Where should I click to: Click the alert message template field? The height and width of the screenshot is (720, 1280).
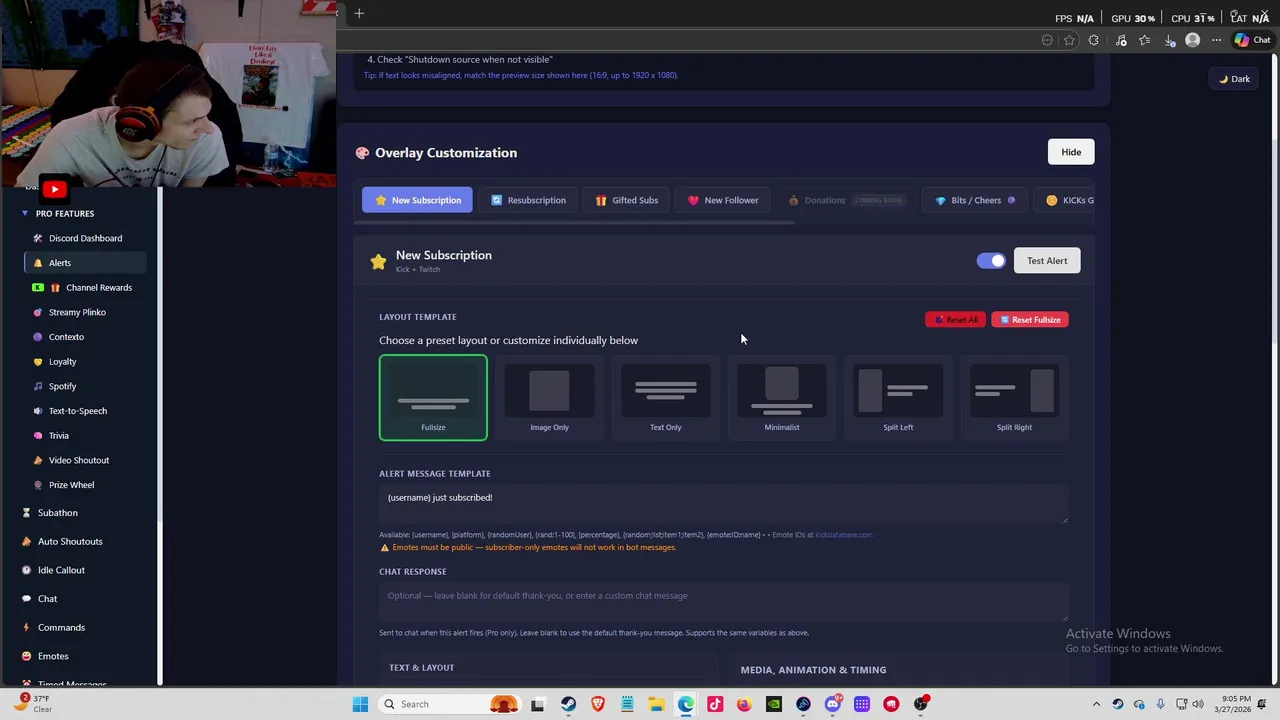point(723,505)
